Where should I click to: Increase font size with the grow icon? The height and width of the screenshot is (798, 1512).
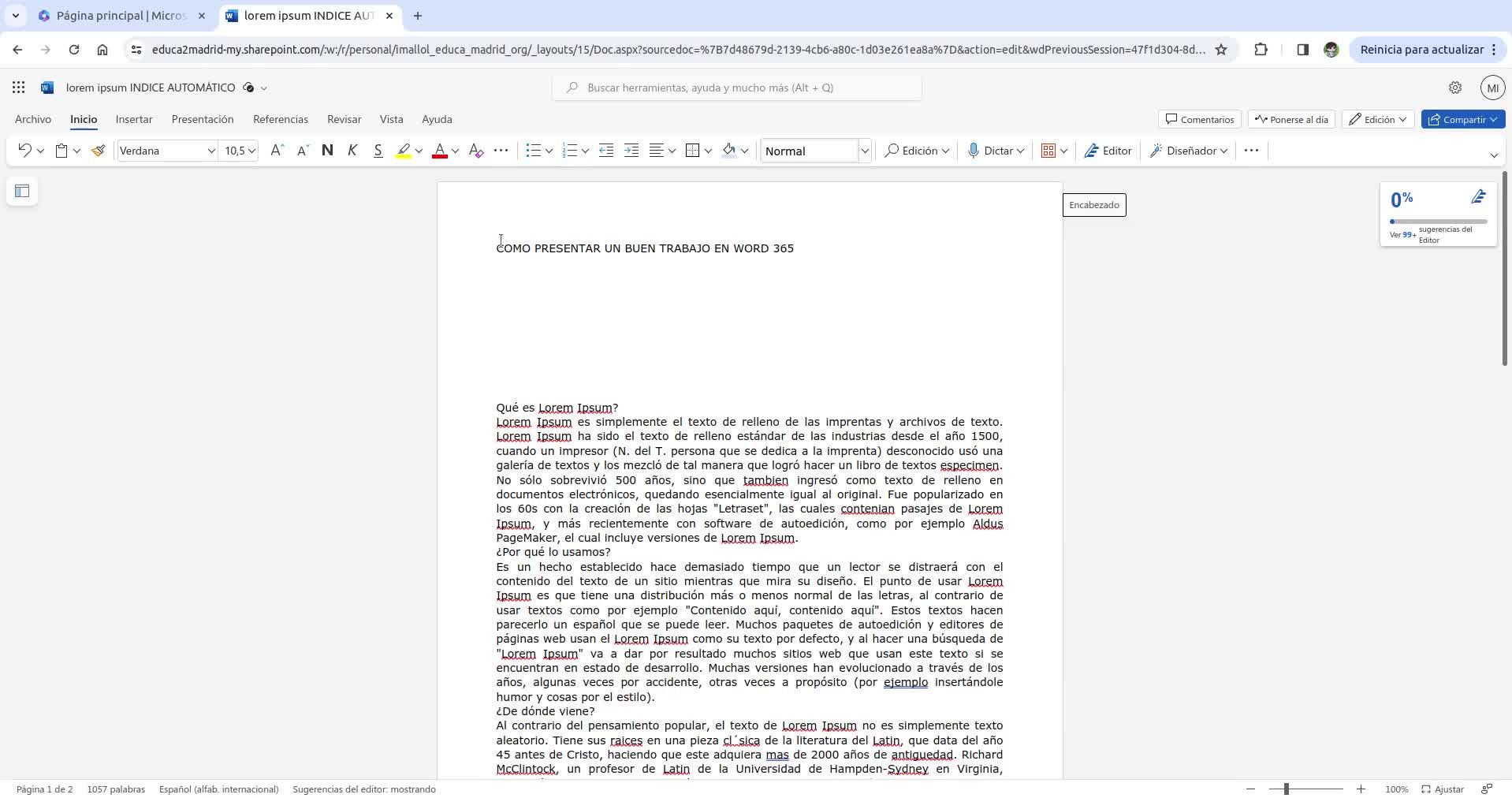click(277, 151)
